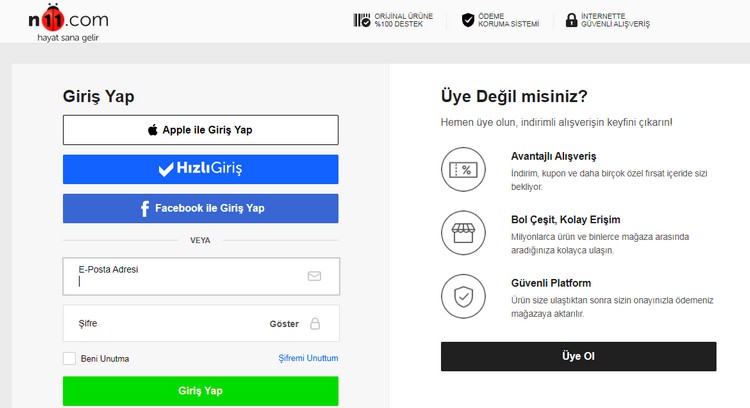Image resolution: width=750 pixels, height=408 pixels.
Task: Focus the E-Posta Adresi input field
Action: tap(190, 281)
